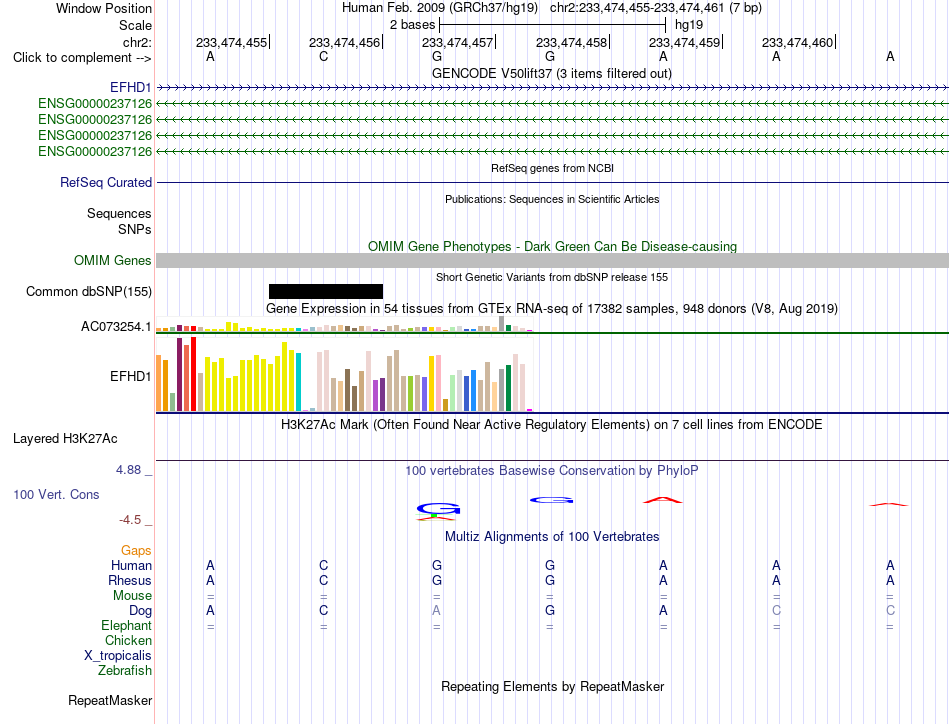
Task: Open the Common dbSNP(155) track label
Action: [x=89, y=291]
